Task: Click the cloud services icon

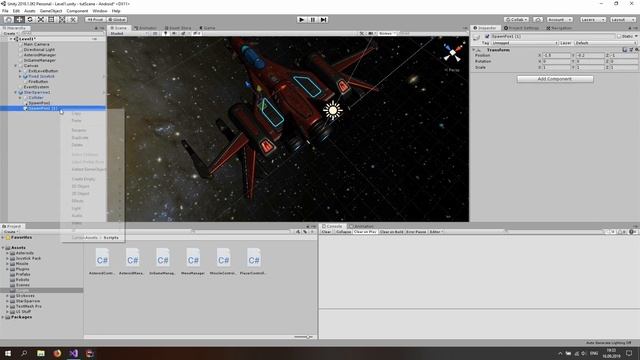Action: click(538, 20)
